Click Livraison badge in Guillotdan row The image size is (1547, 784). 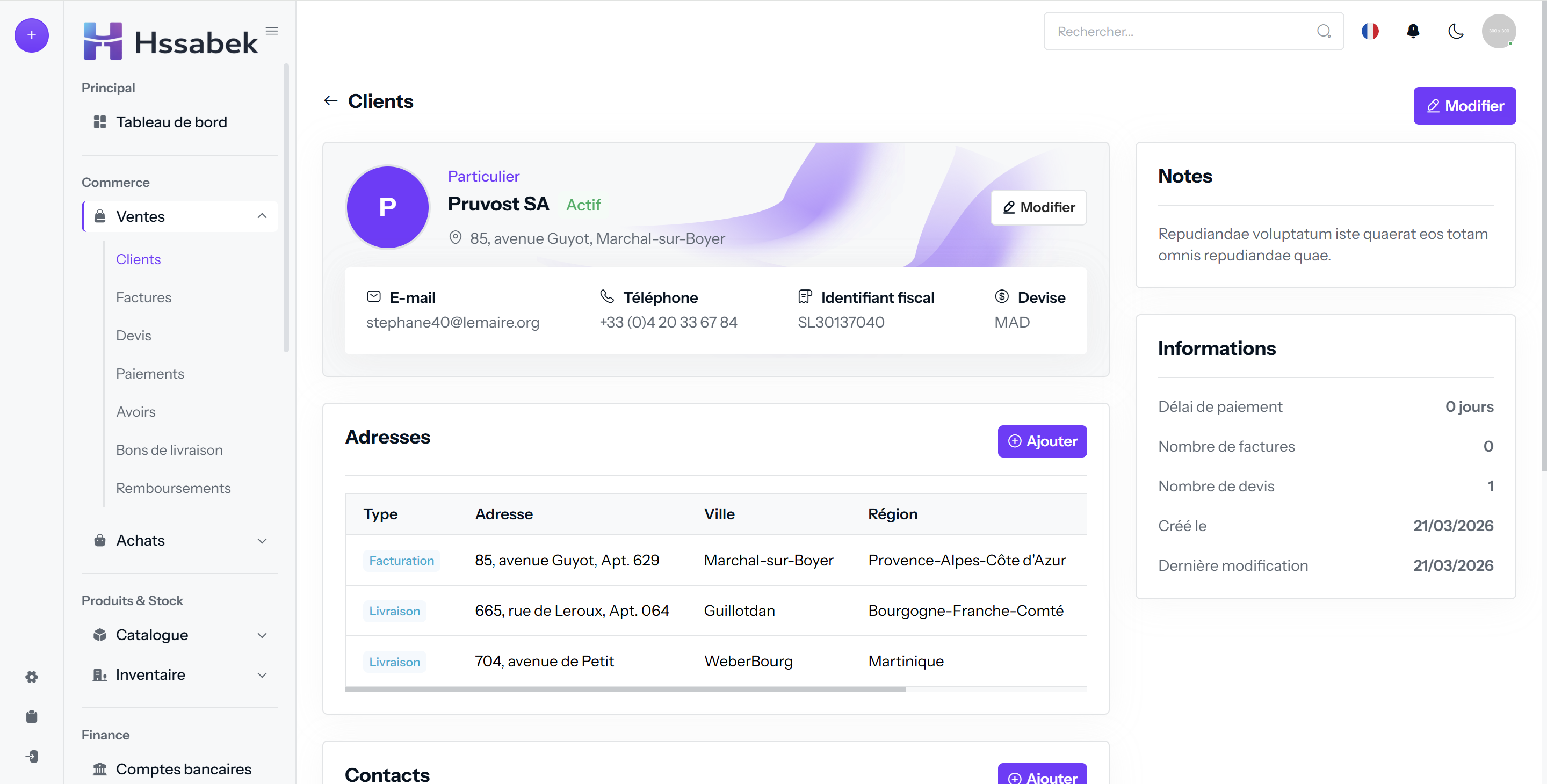(394, 611)
